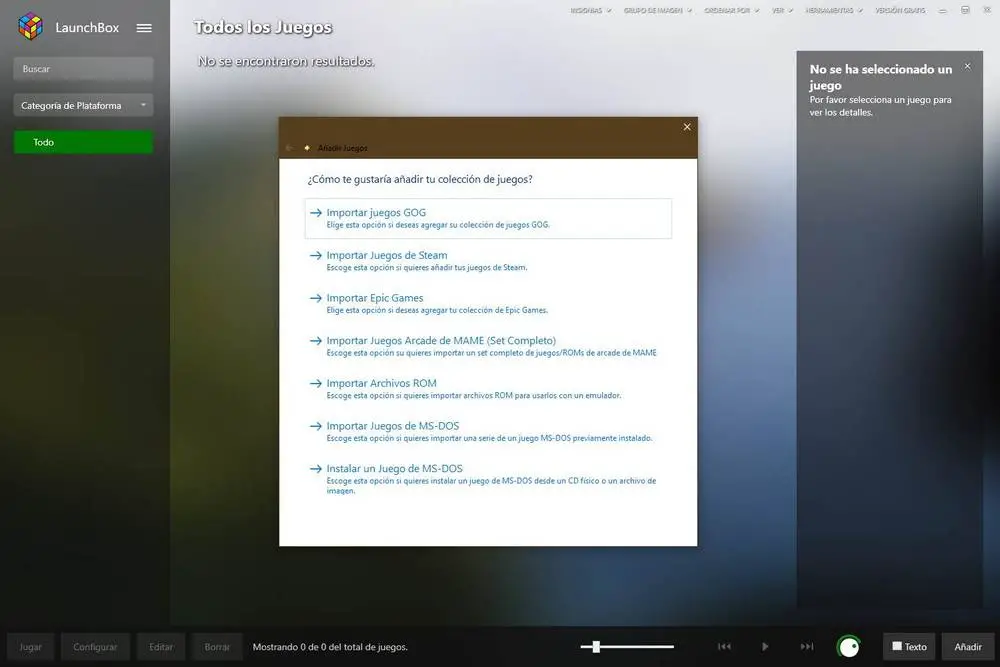Click the 'No se encontraron resultados' text
1000x667 pixels.
pos(286,61)
